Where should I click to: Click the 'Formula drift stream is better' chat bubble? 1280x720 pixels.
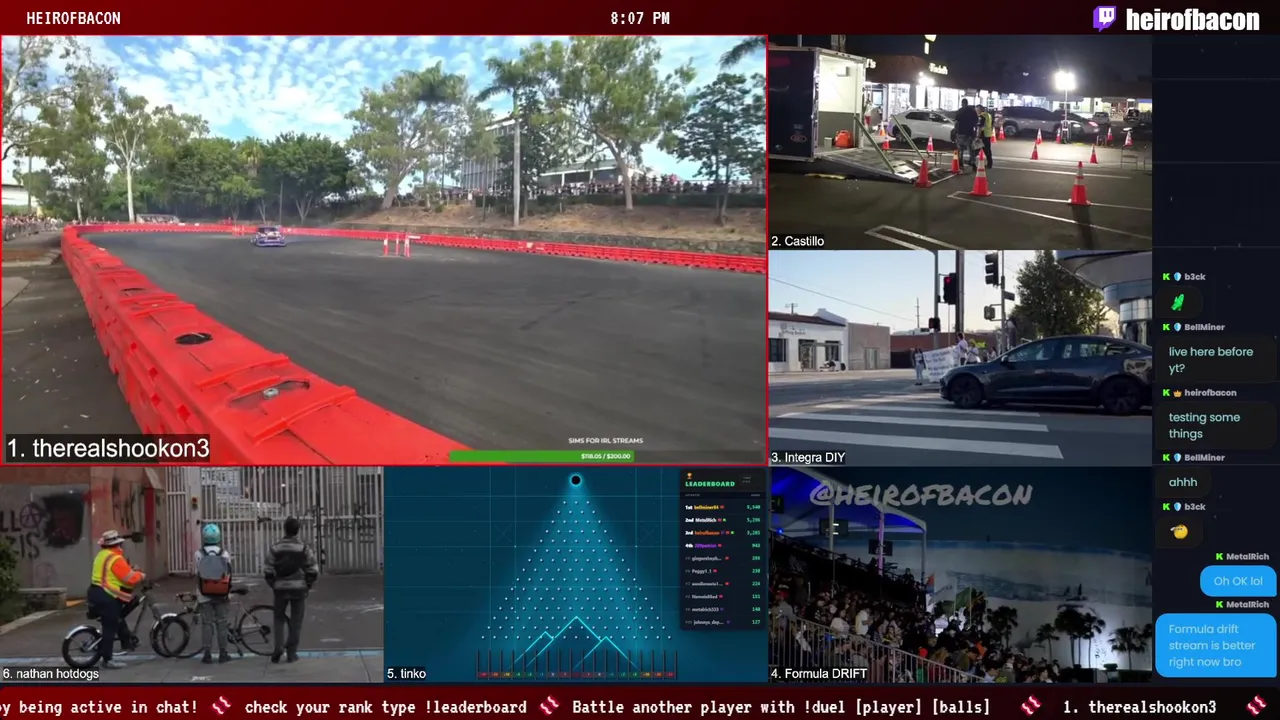pos(1215,645)
